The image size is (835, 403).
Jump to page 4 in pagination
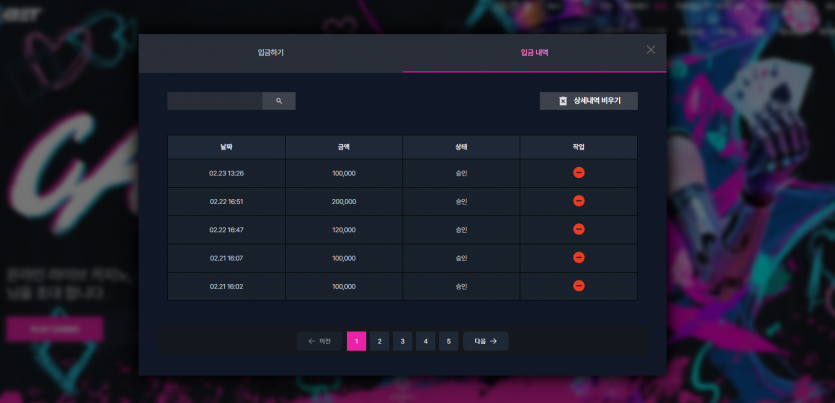click(425, 341)
